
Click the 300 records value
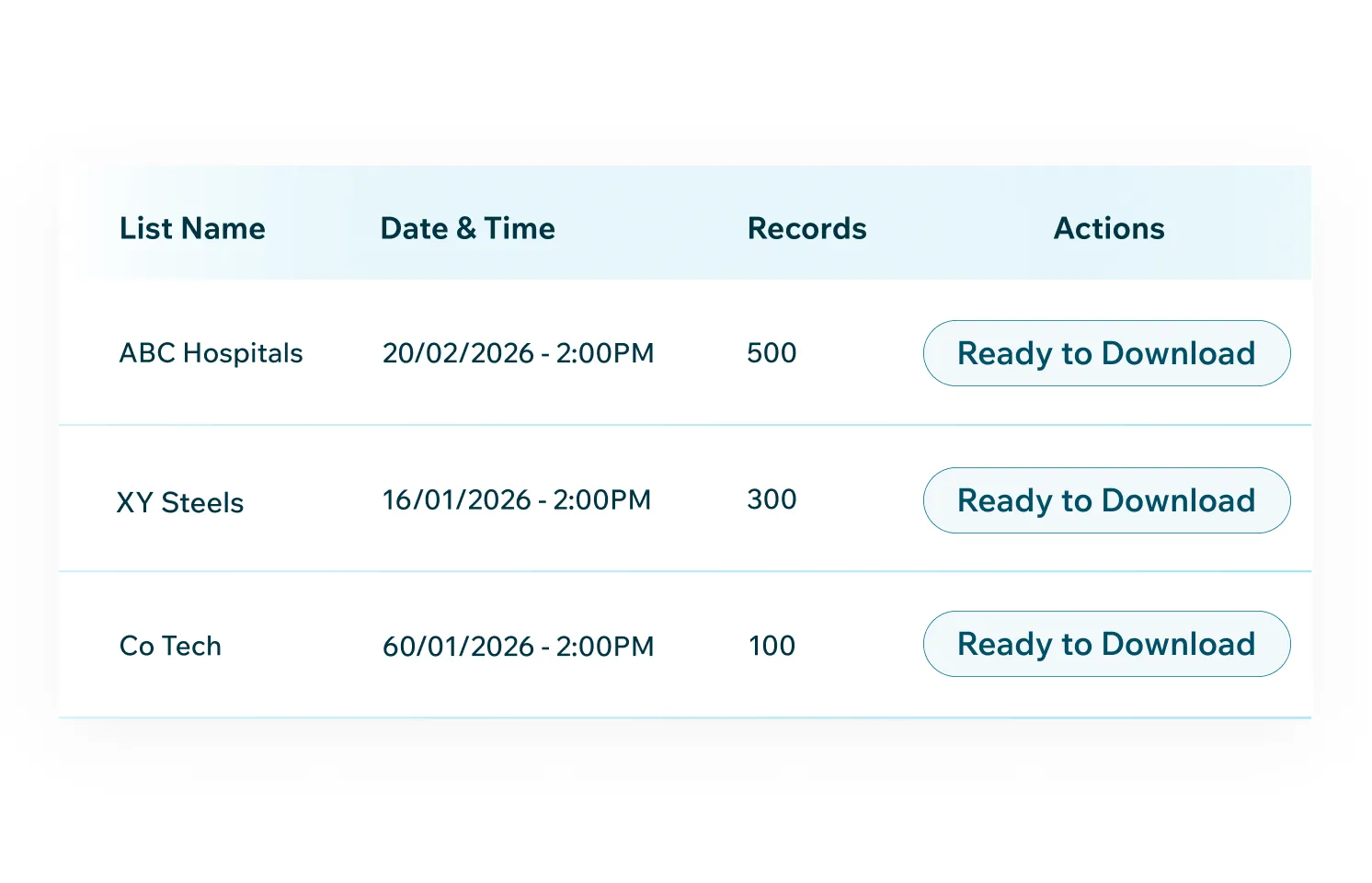point(772,499)
